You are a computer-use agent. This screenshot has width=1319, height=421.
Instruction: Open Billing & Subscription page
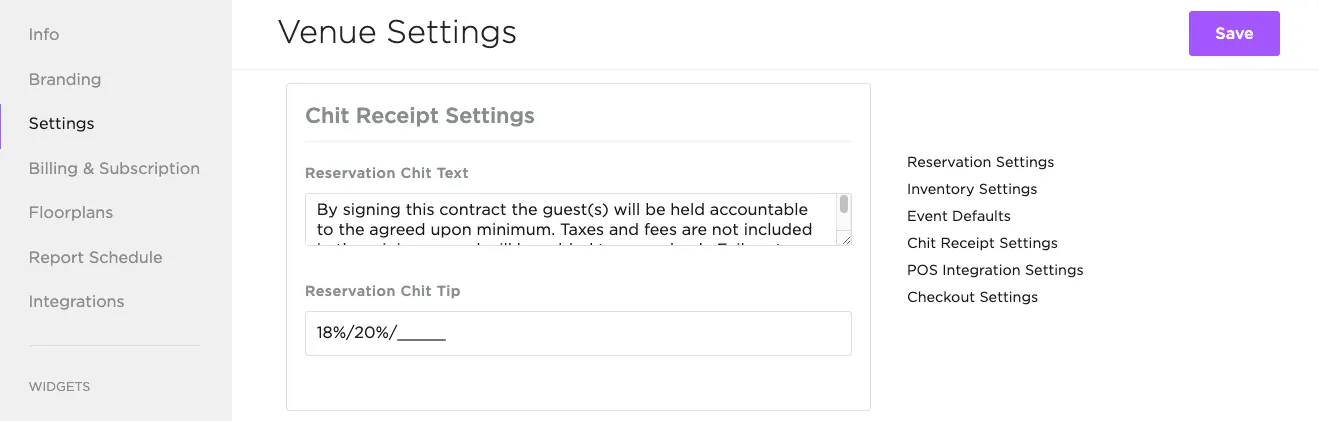[x=114, y=168]
